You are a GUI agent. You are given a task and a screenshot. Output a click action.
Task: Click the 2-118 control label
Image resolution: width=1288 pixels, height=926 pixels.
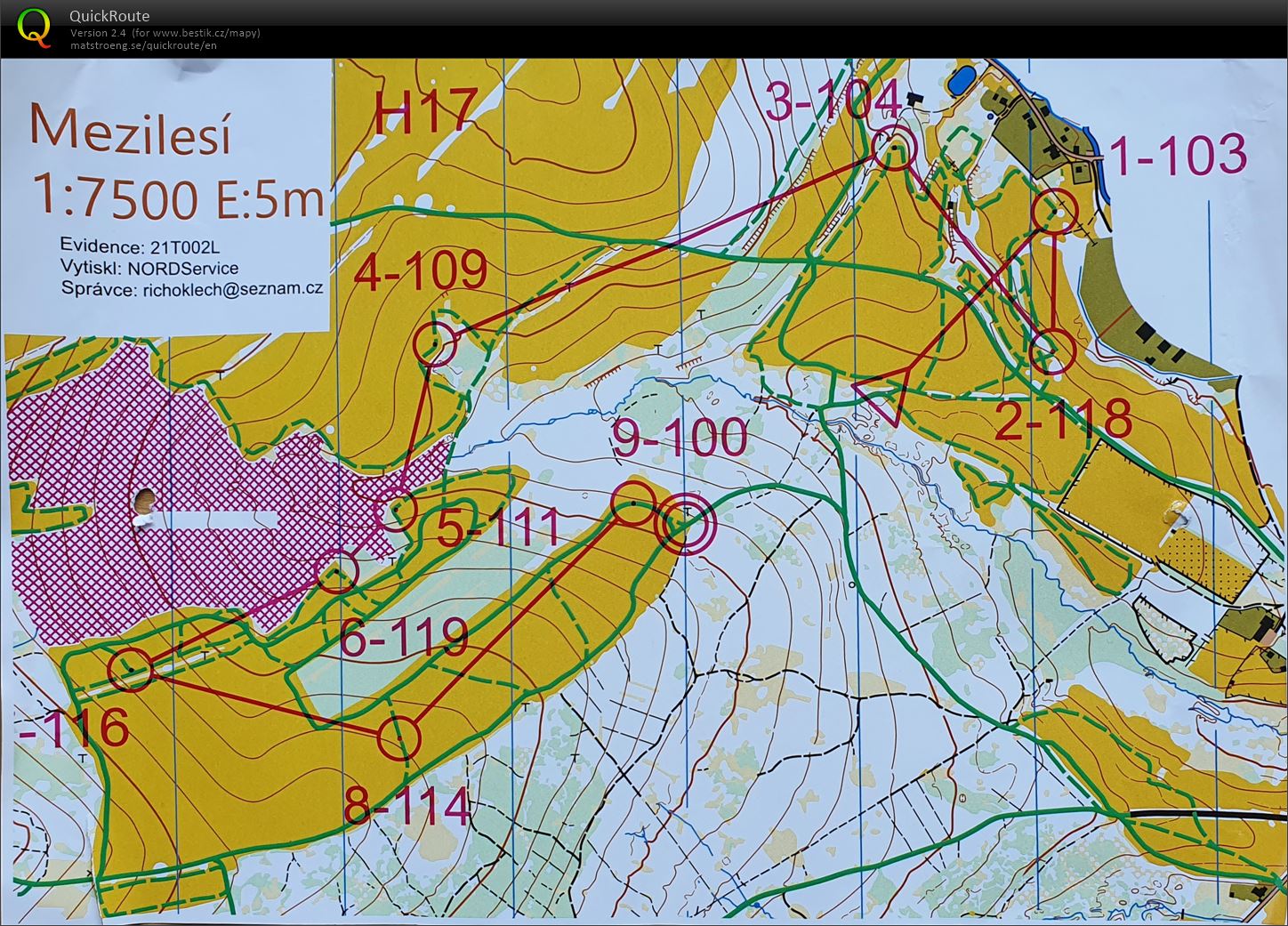point(1062,420)
